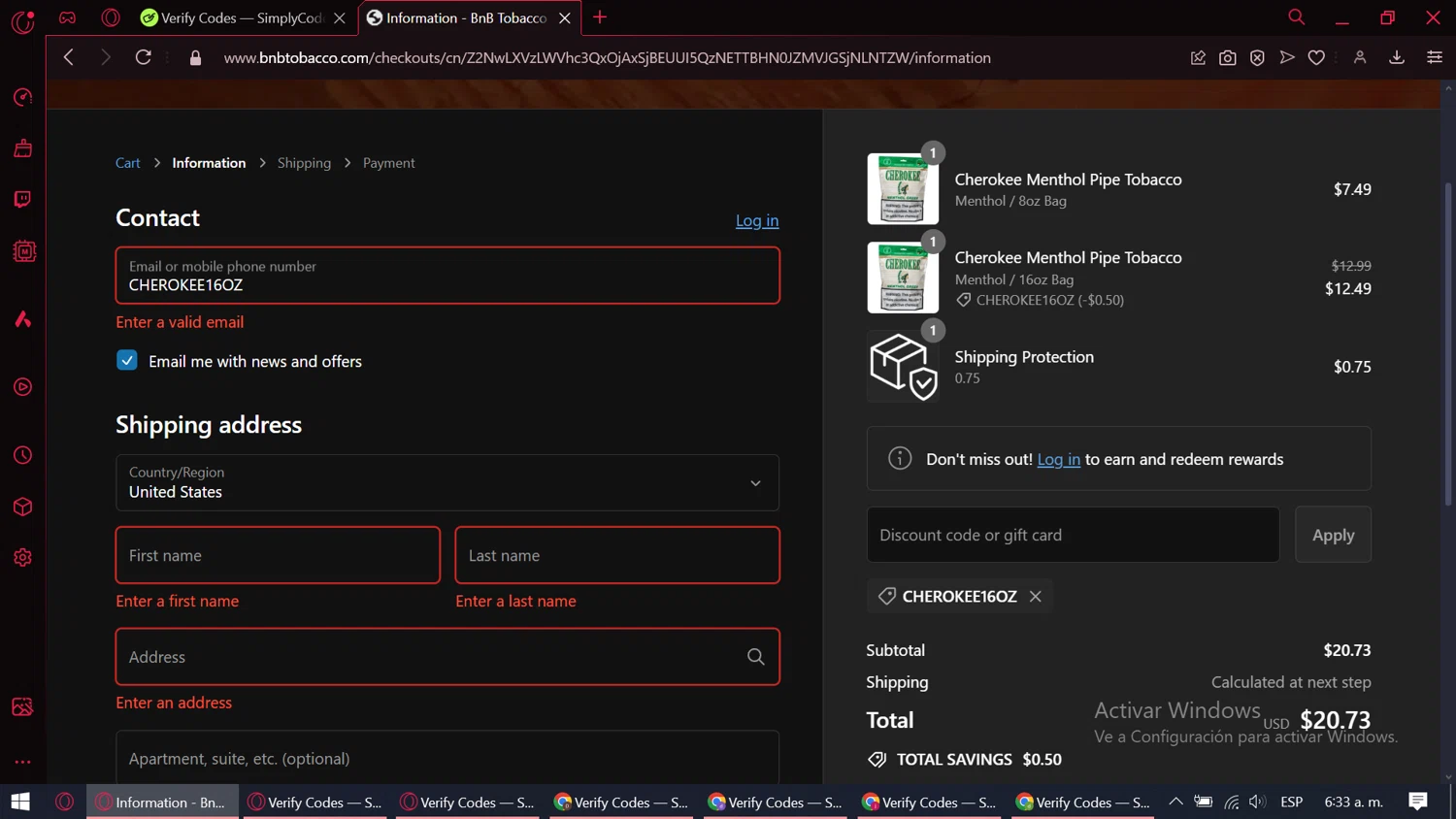1456x819 pixels.
Task: Click the Cherokee Menthol 16oz Bag thumbnail
Action: (x=903, y=278)
